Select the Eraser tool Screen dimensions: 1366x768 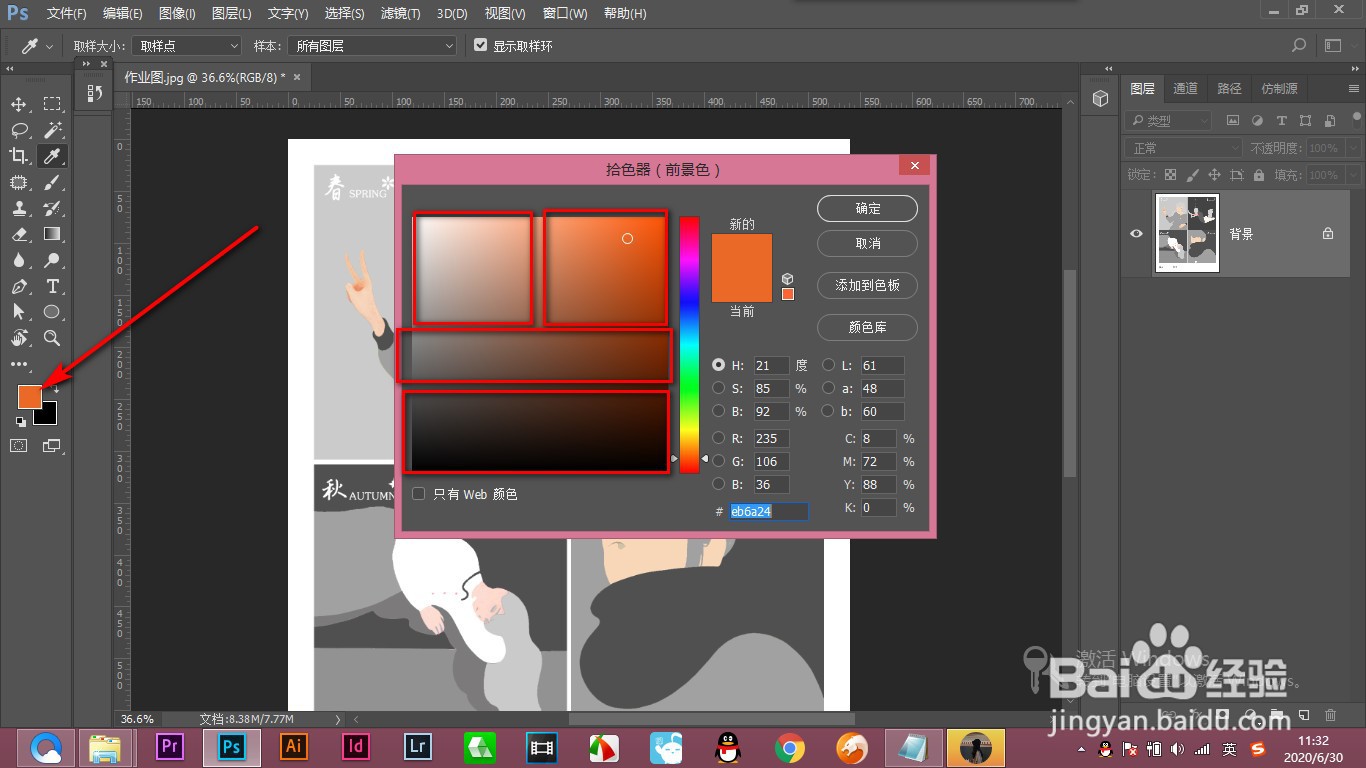pos(19,234)
